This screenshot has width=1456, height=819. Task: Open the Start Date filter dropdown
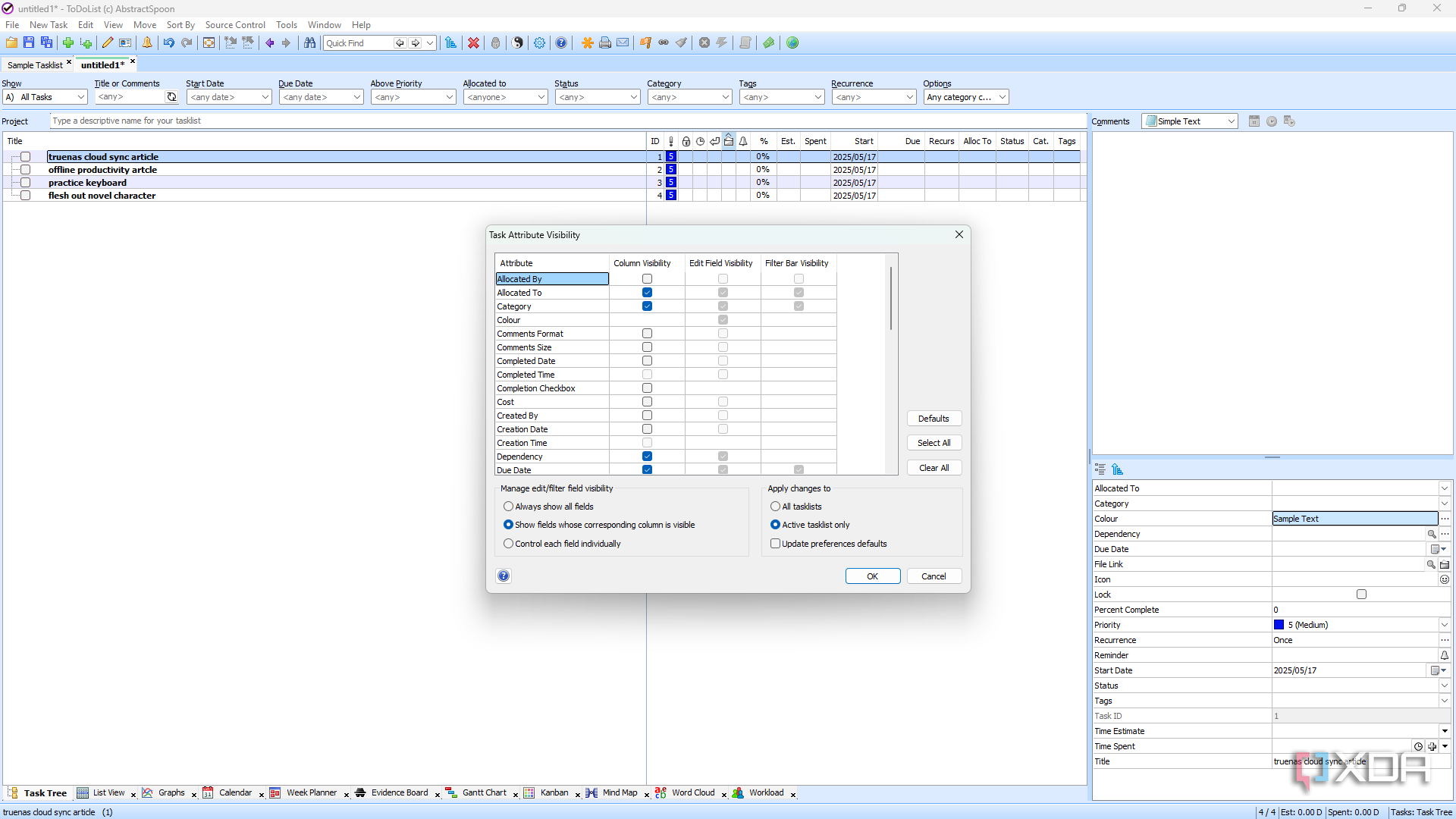[x=229, y=97]
